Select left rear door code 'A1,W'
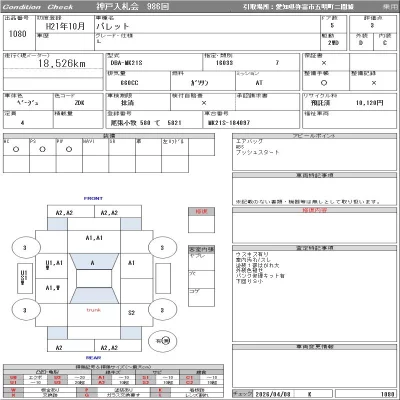Image resolution: width=400 pixels, height=400 pixels. tap(53, 288)
